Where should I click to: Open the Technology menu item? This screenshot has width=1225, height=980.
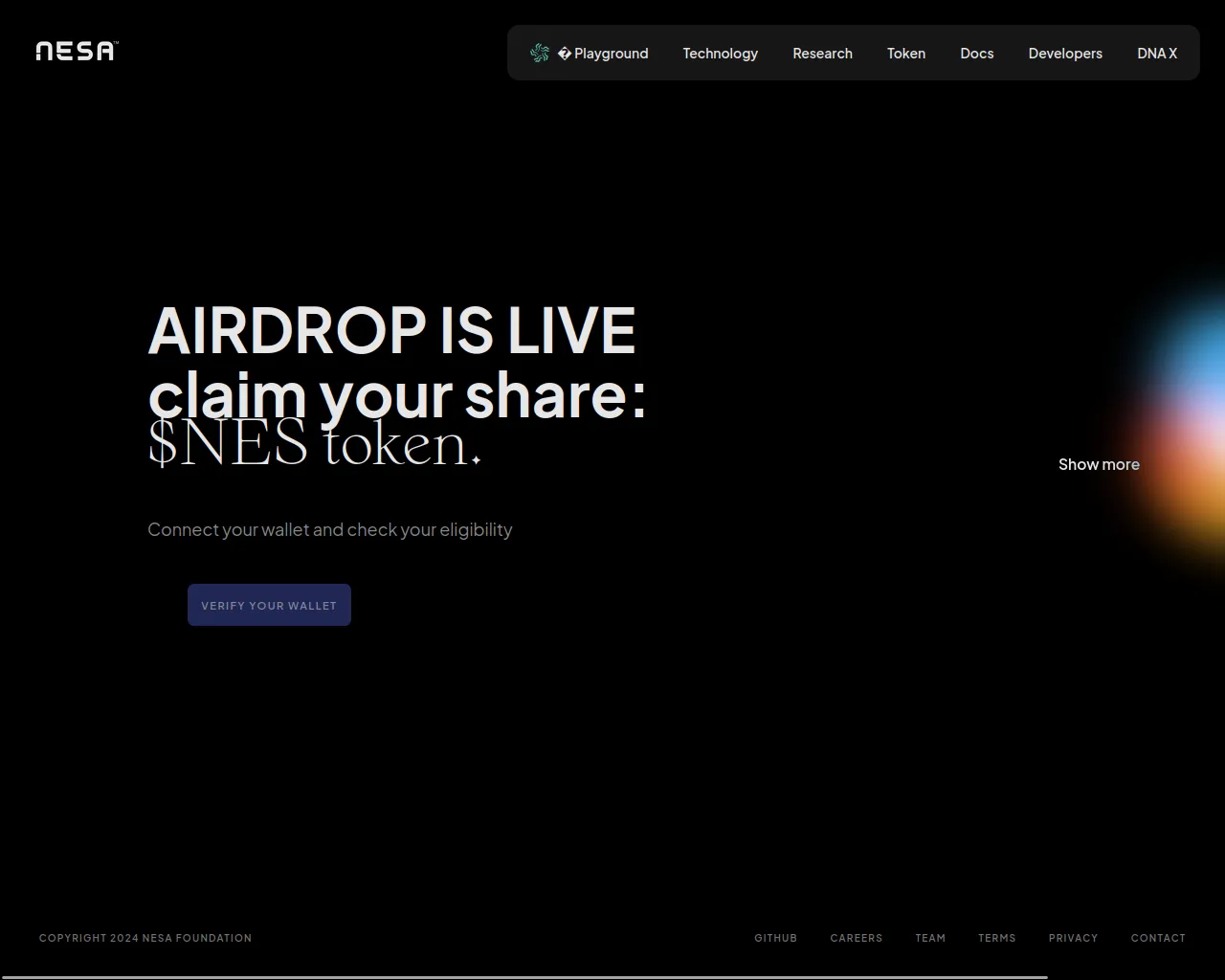click(721, 54)
